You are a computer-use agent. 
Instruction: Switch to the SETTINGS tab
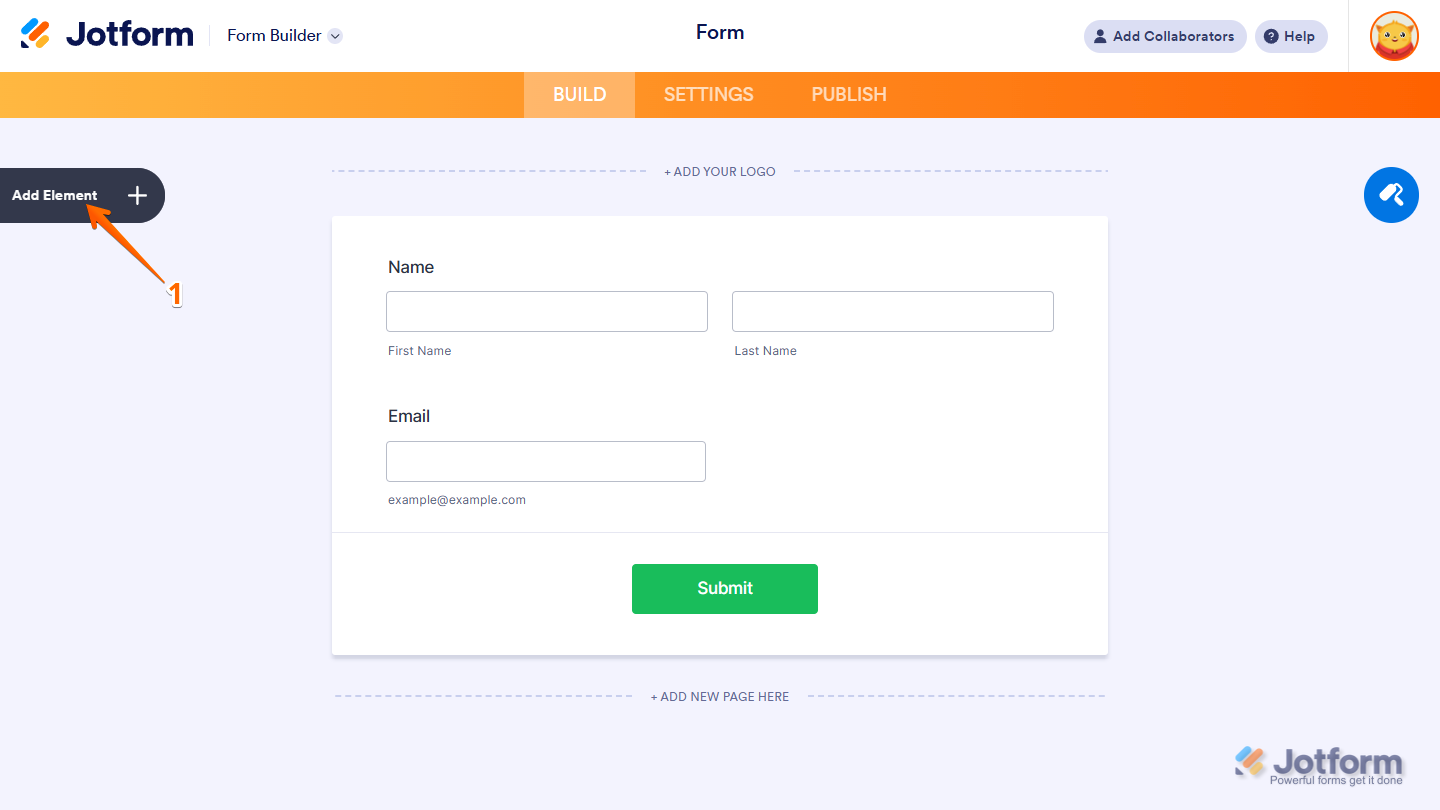click(x=708, y=94)
